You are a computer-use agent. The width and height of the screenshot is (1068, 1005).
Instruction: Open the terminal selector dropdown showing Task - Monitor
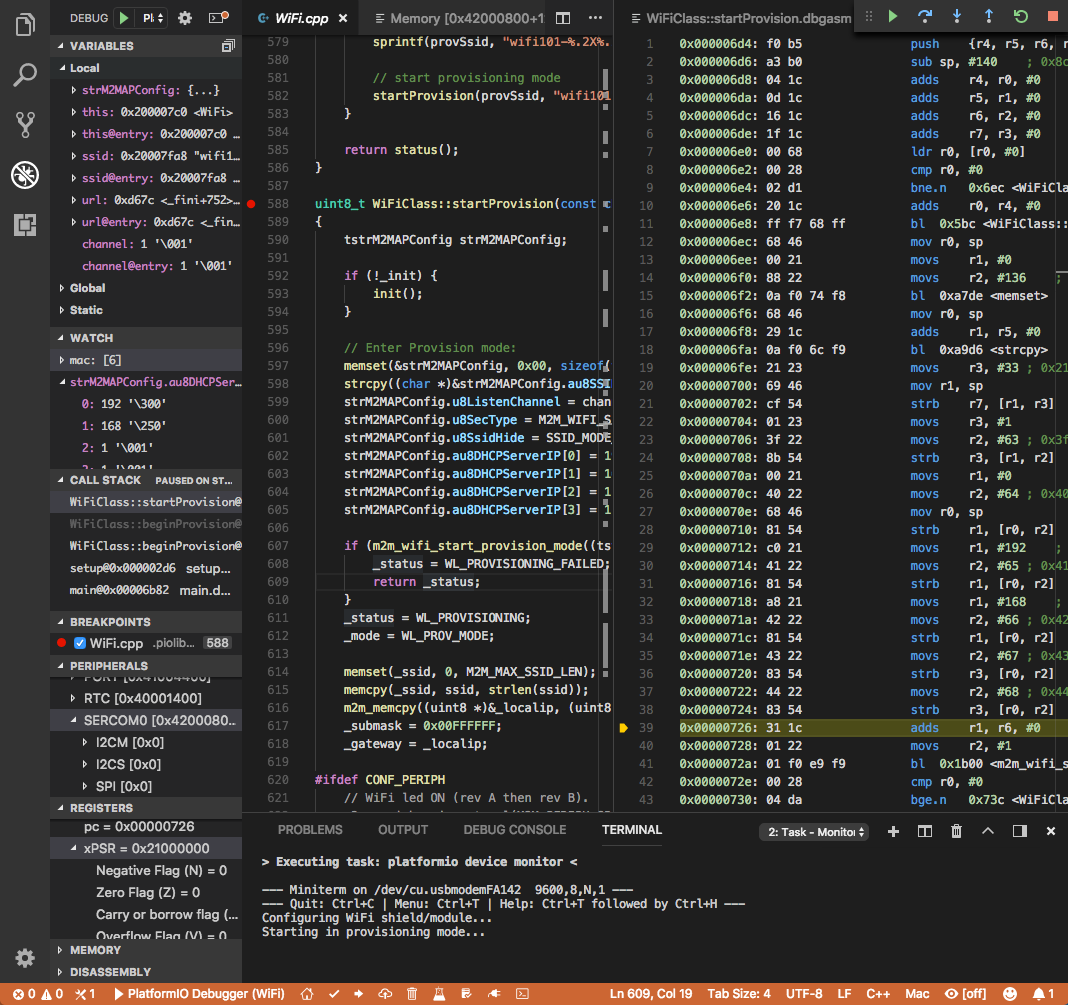coord(814,831)
